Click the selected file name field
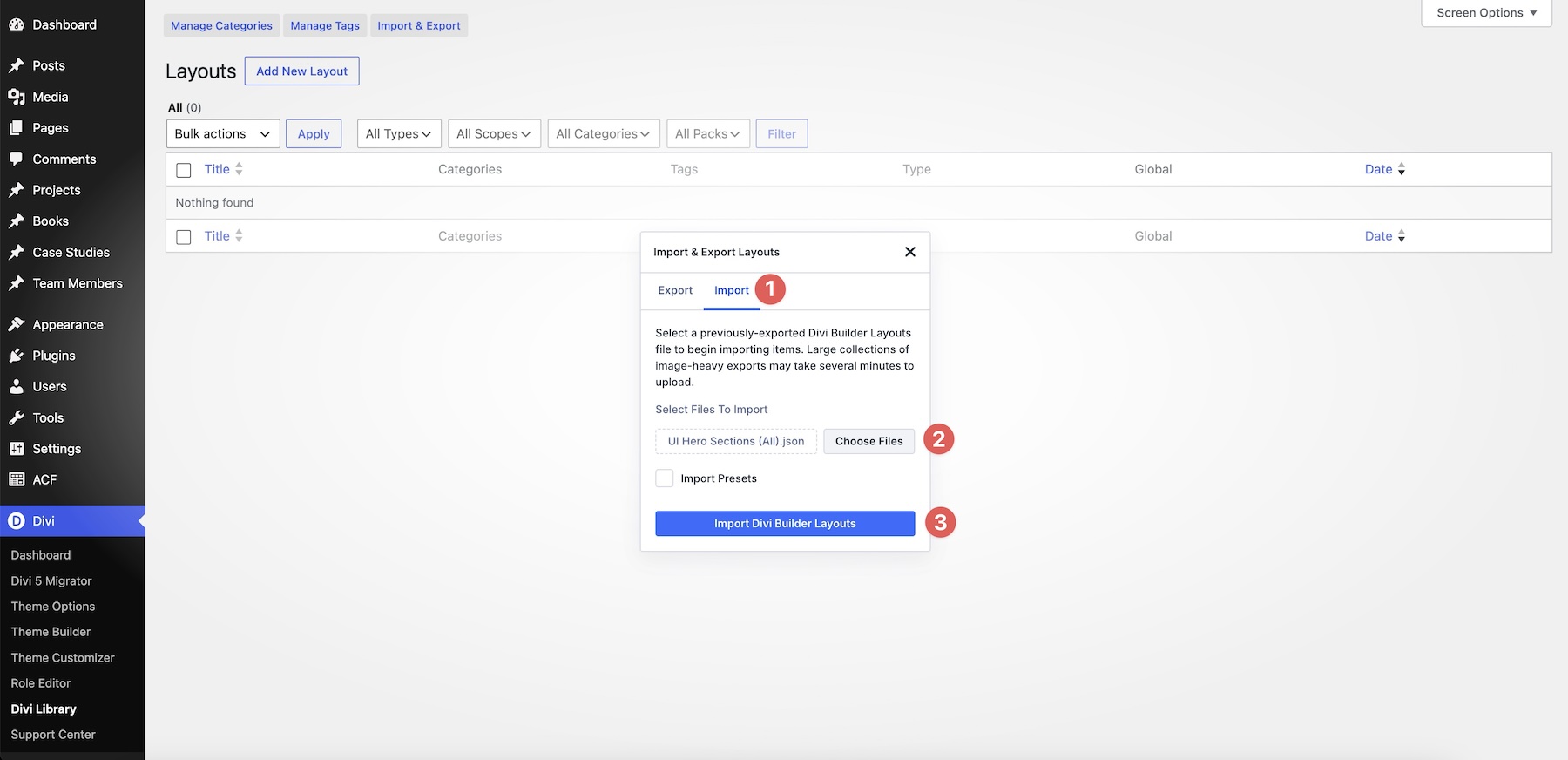Screen dimensions: 1568x760 click(x=736, y=441)
